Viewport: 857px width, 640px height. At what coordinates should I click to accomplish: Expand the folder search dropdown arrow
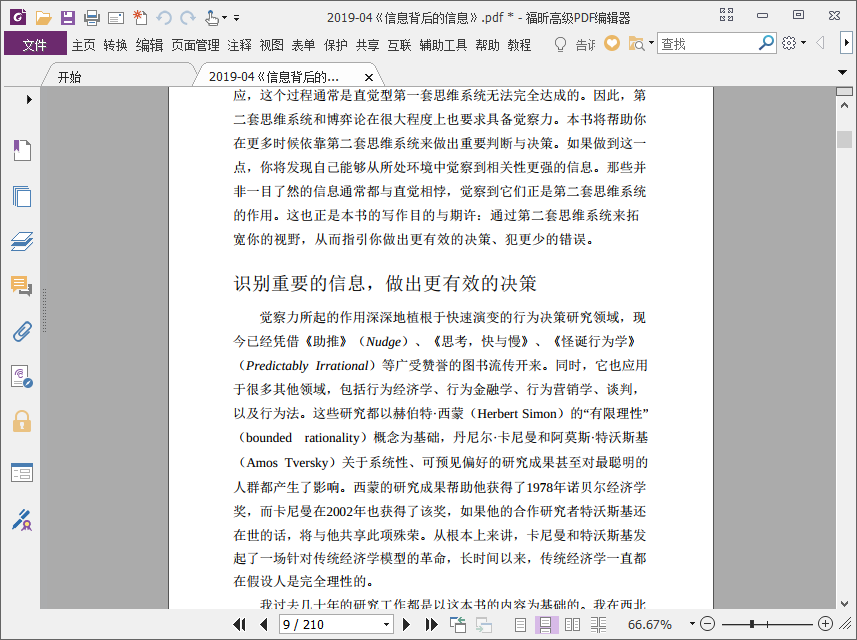coord(651,43)
